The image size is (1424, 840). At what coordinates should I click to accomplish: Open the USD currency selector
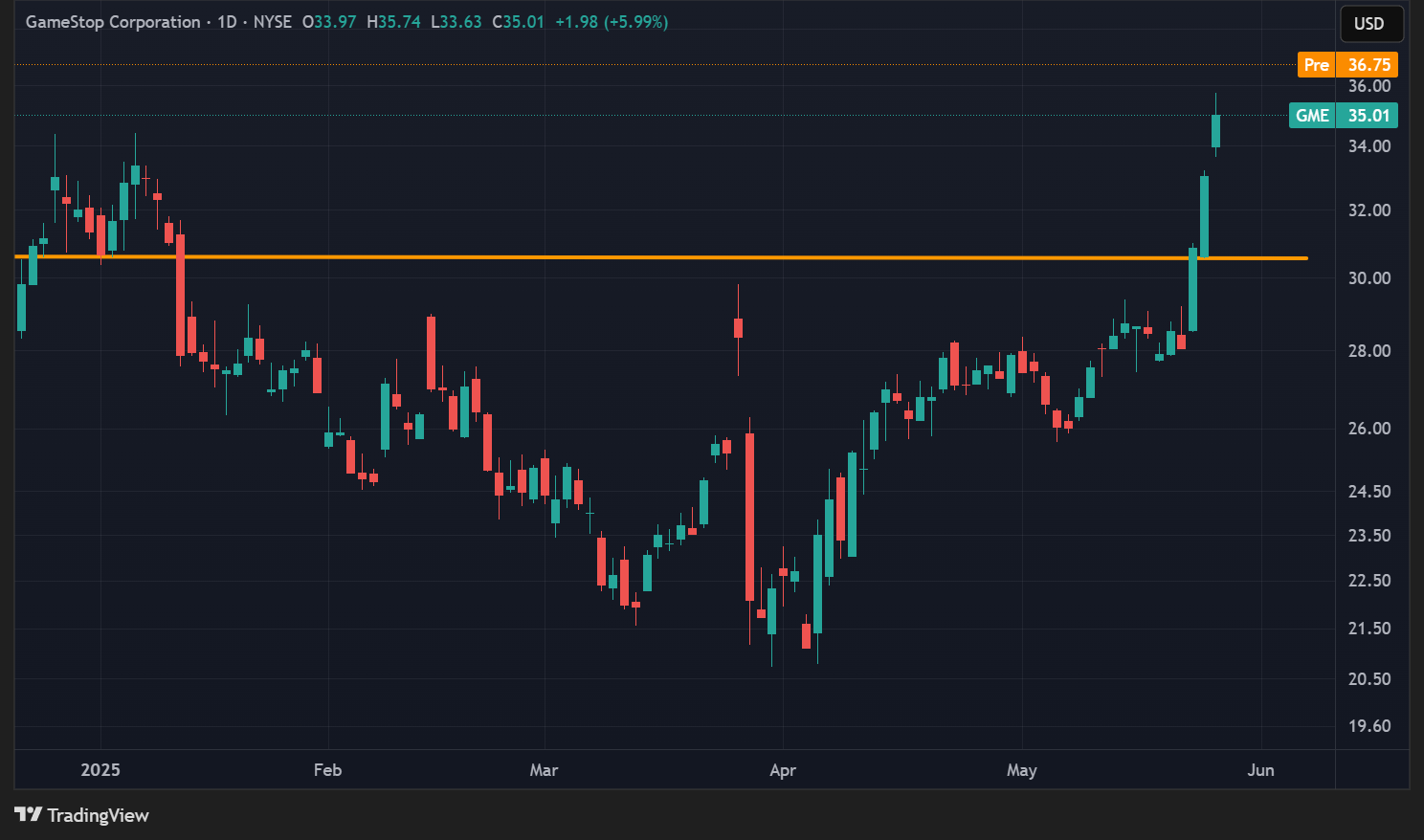click(1370, 24)
